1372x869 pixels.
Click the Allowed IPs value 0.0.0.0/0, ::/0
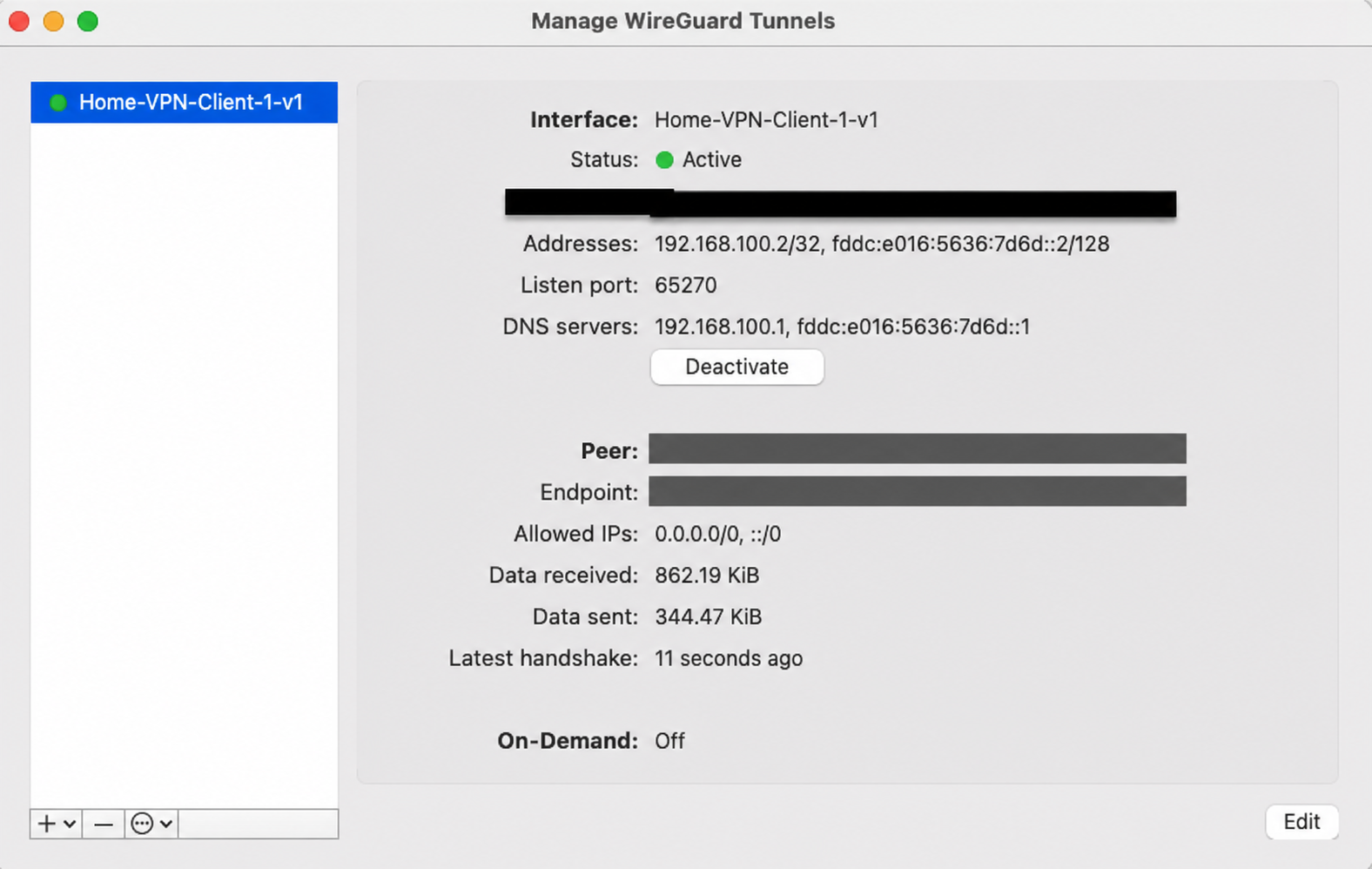click(718, 534)
